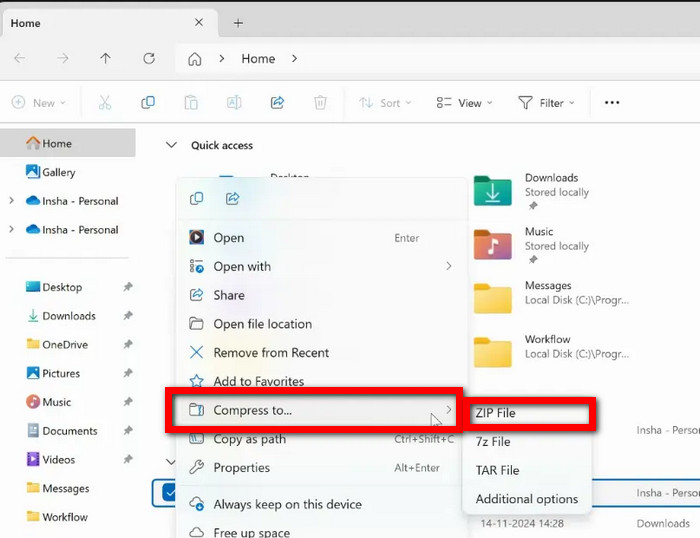Select Add to Favorites
The width and height of the screenshot is (700, 538).
(x=321, y=380)
